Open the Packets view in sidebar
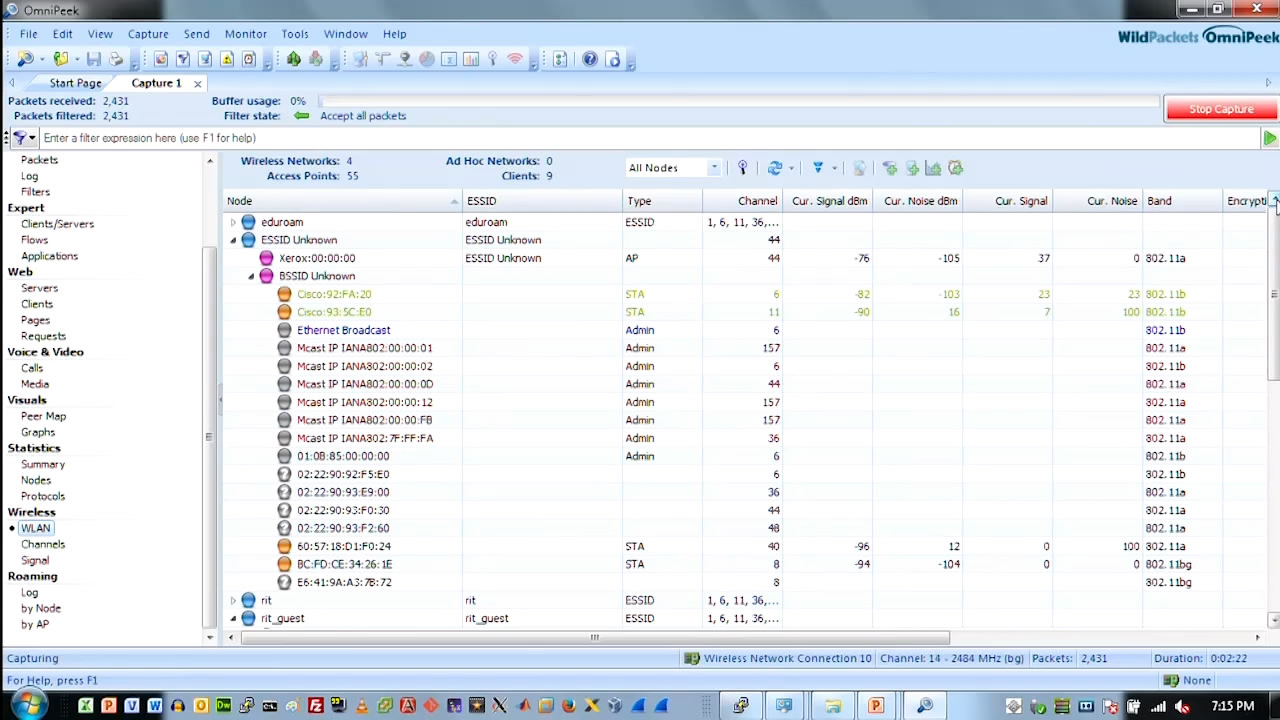Screen dimensions: 1280x720 39,160
